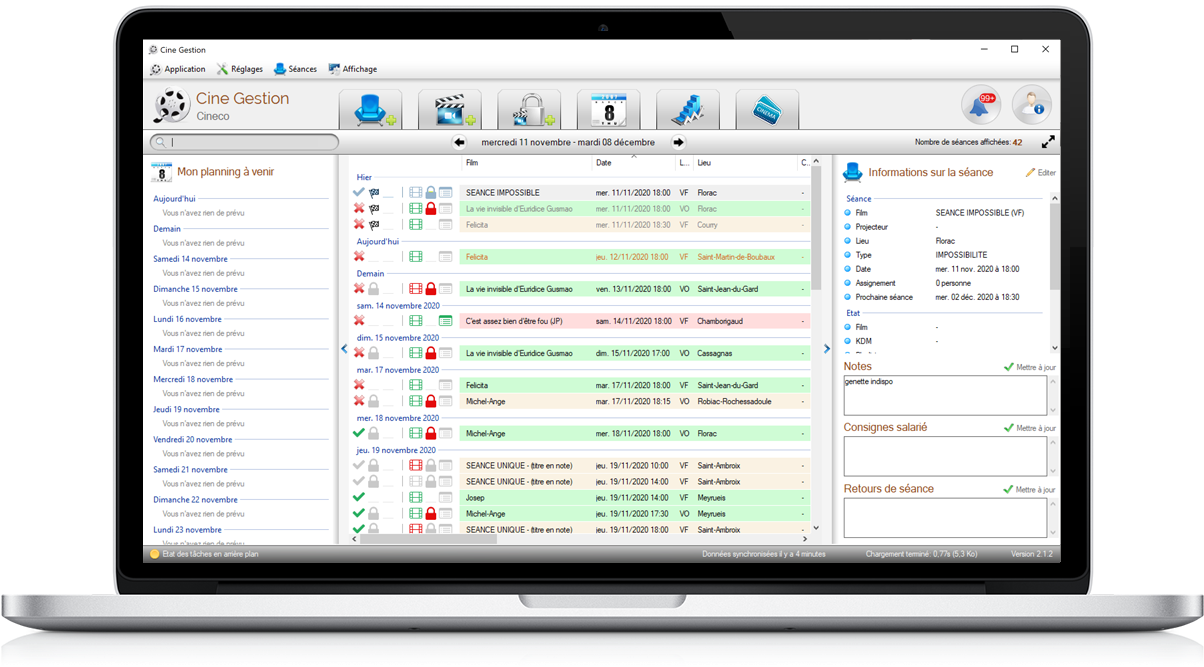Click the Hier group header in list
Viewport: 1204px width, 667px height.
[365, 177]
